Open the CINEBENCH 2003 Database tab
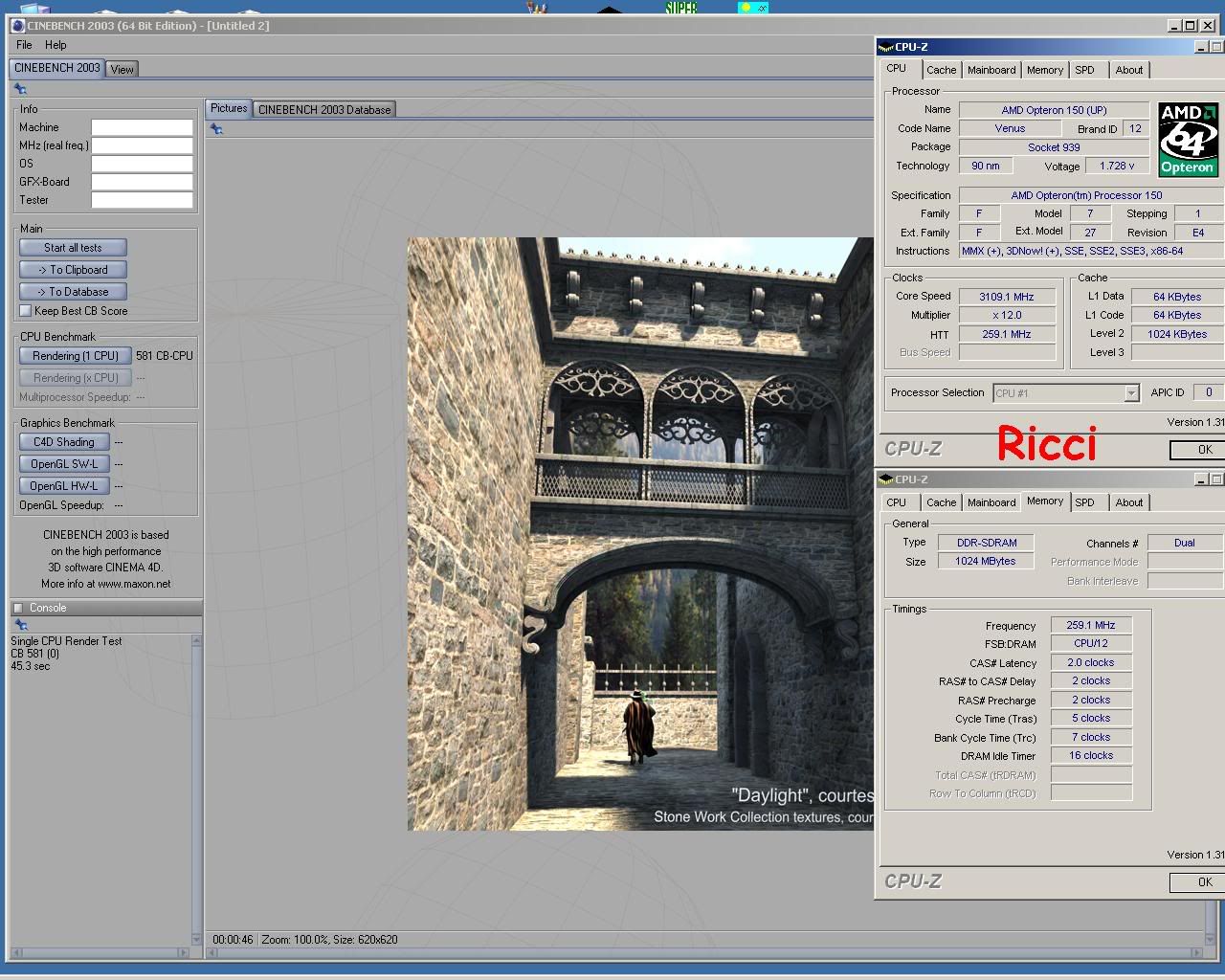1225x980 pixels. tap(324, 109)
